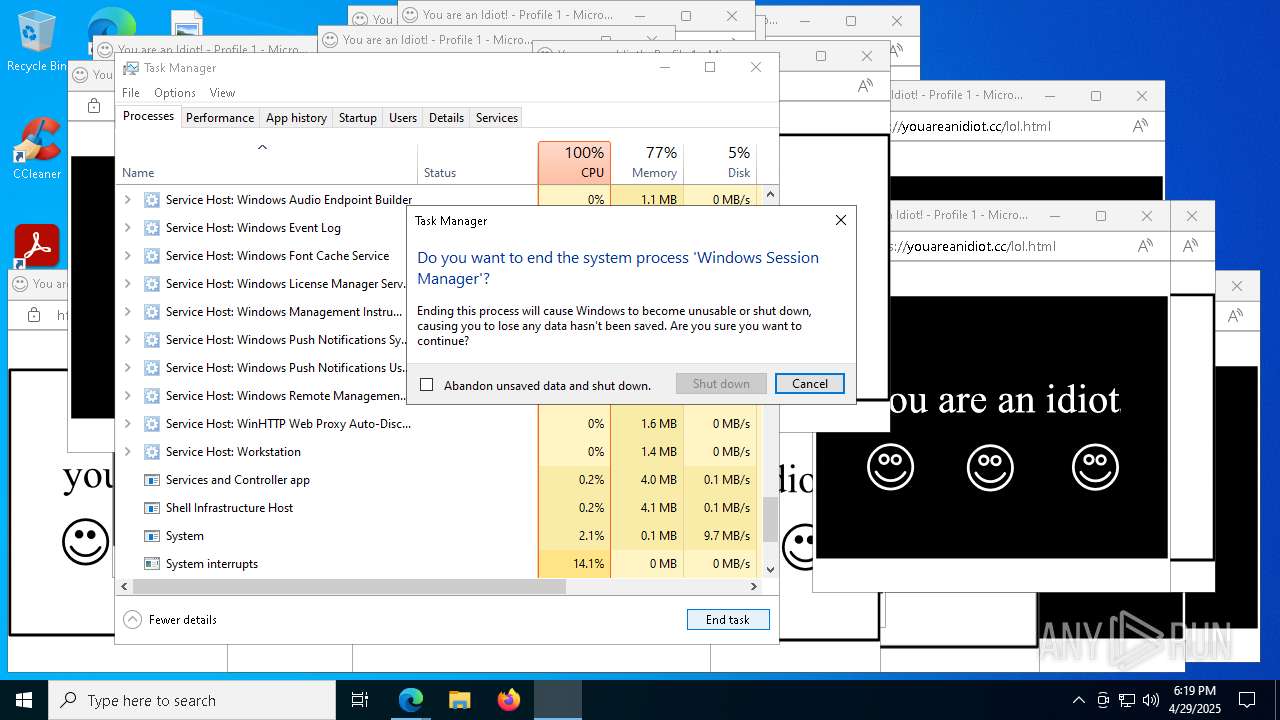Click the volume icon in system tray
Screen dimensions: 1280x720
pos(1151,700)
